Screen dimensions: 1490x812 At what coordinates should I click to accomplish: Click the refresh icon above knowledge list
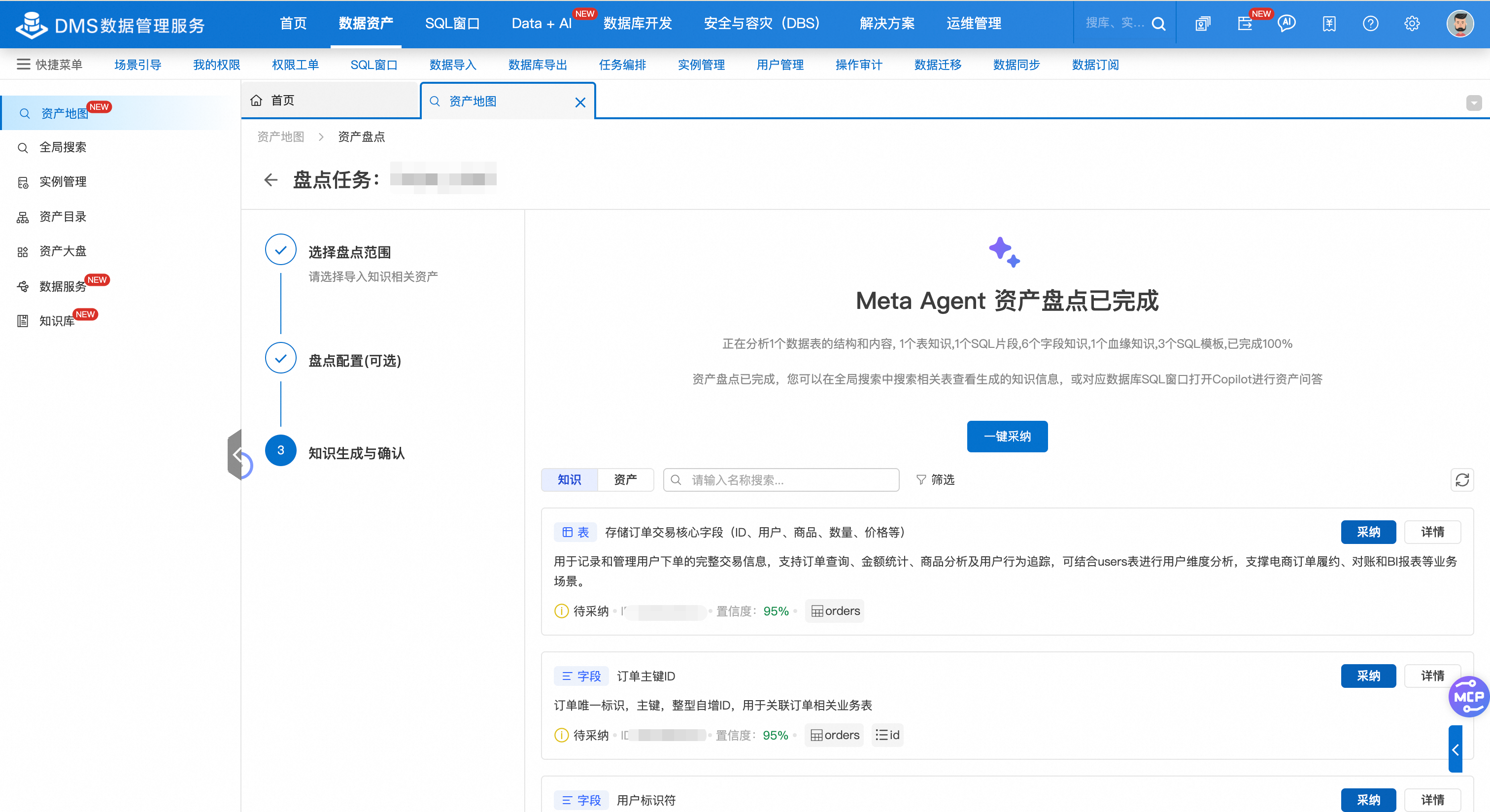click(x=1461, y=480)
